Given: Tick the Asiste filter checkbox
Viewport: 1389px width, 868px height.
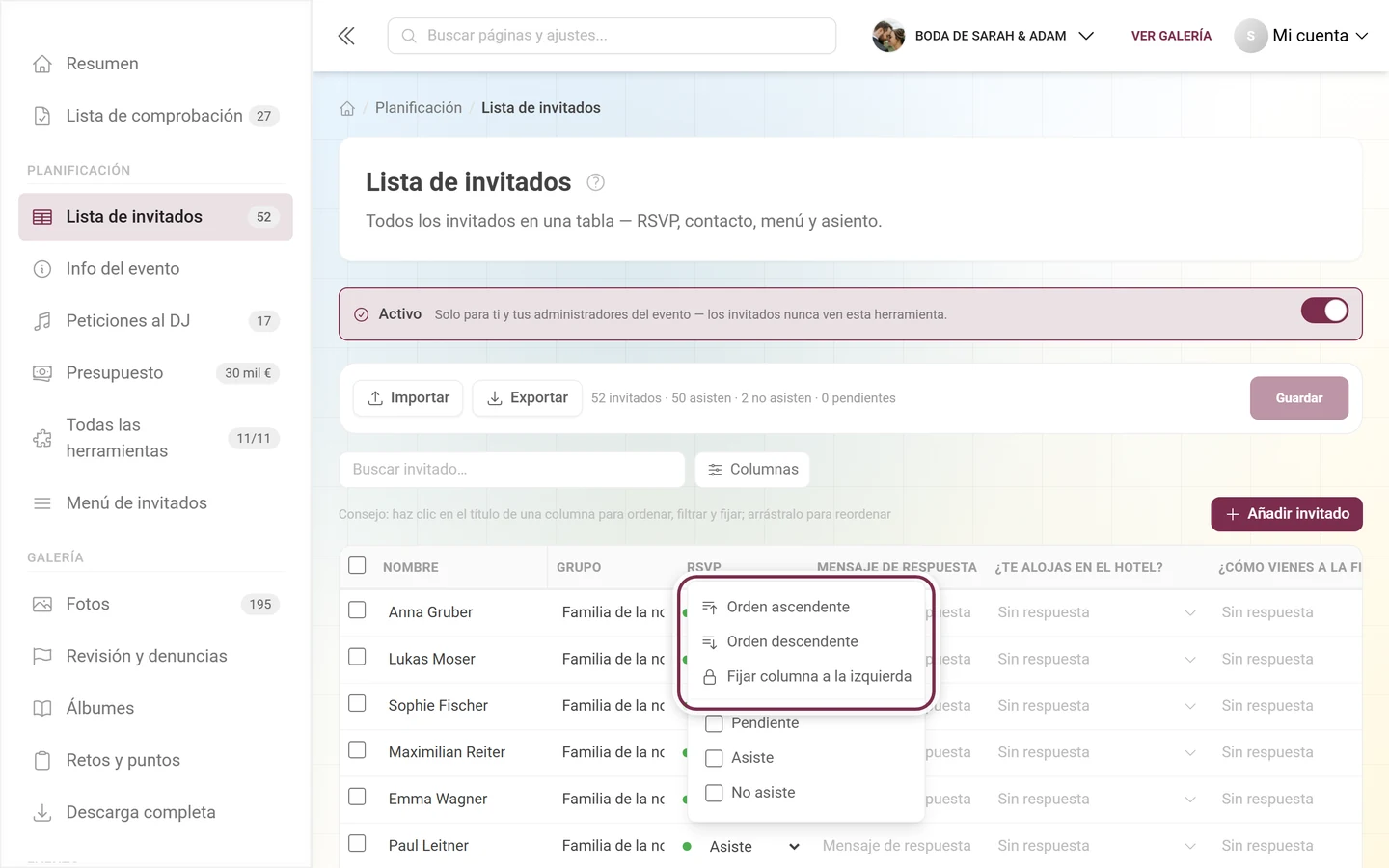Looking at the screenshot, I should click(x=714, y=758).
